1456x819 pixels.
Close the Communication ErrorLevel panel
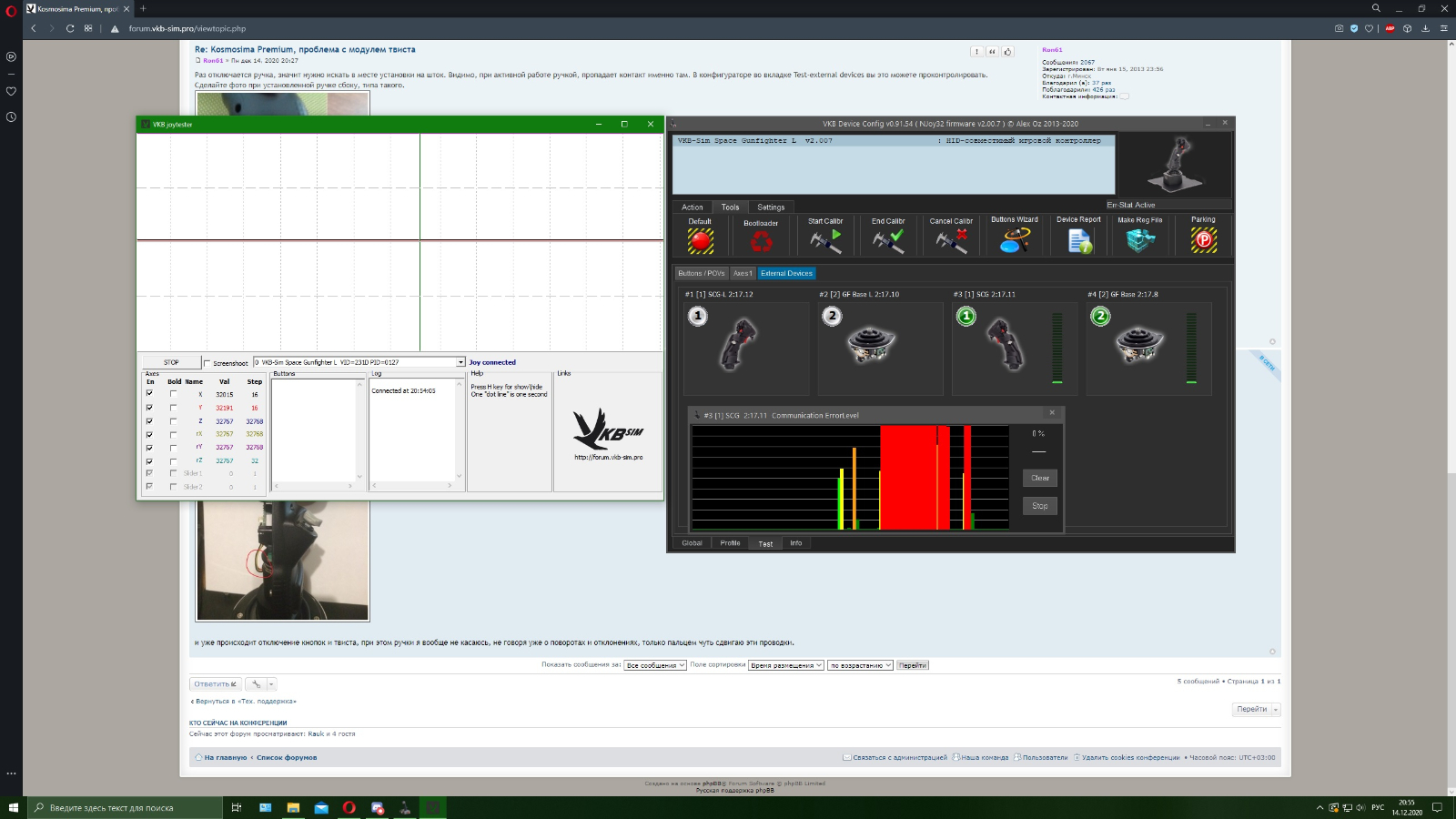1052,413
